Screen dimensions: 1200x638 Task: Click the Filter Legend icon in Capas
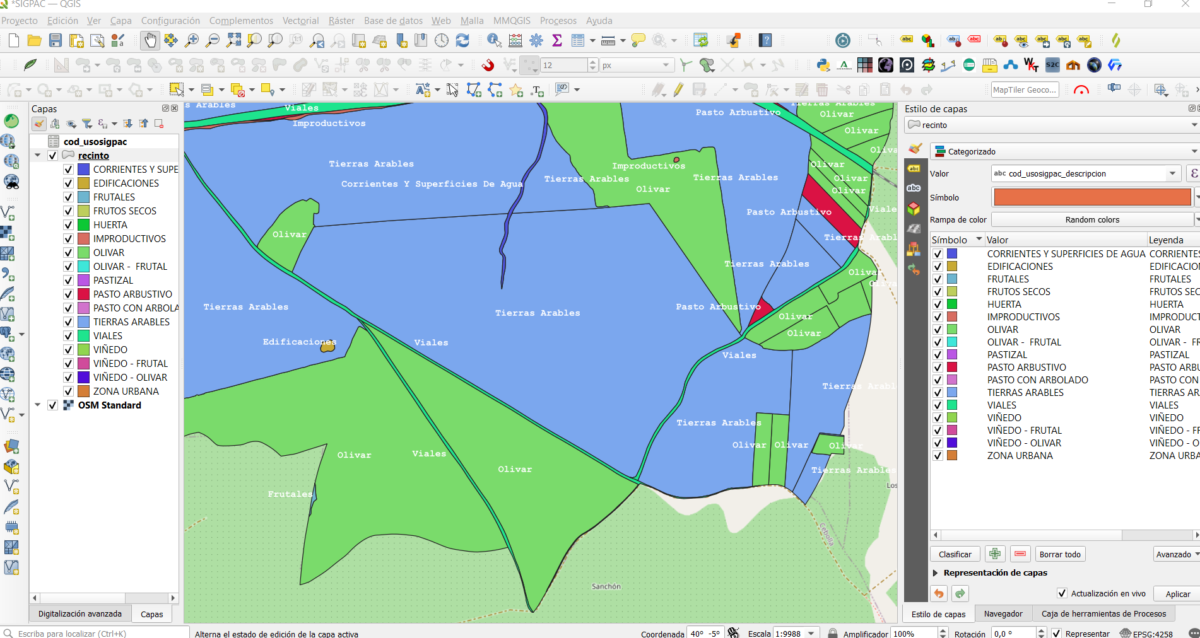click(87, 123)
